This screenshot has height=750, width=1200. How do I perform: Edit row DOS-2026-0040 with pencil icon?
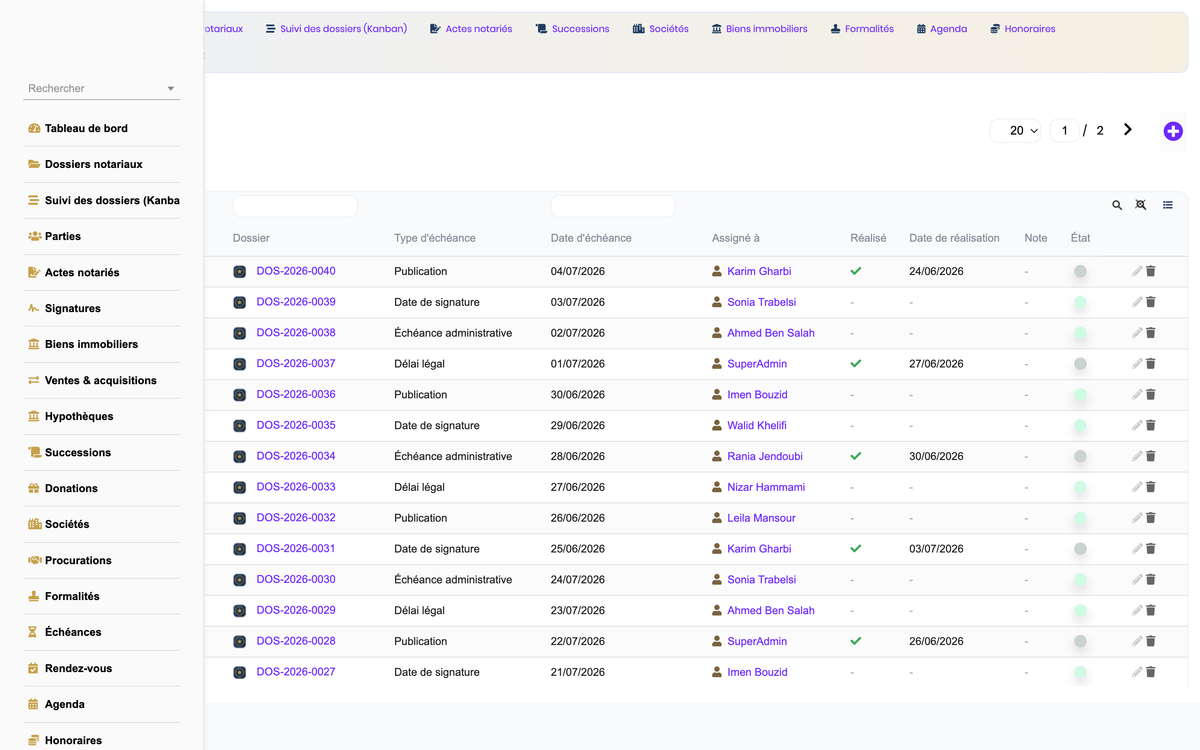[1137, 271]
